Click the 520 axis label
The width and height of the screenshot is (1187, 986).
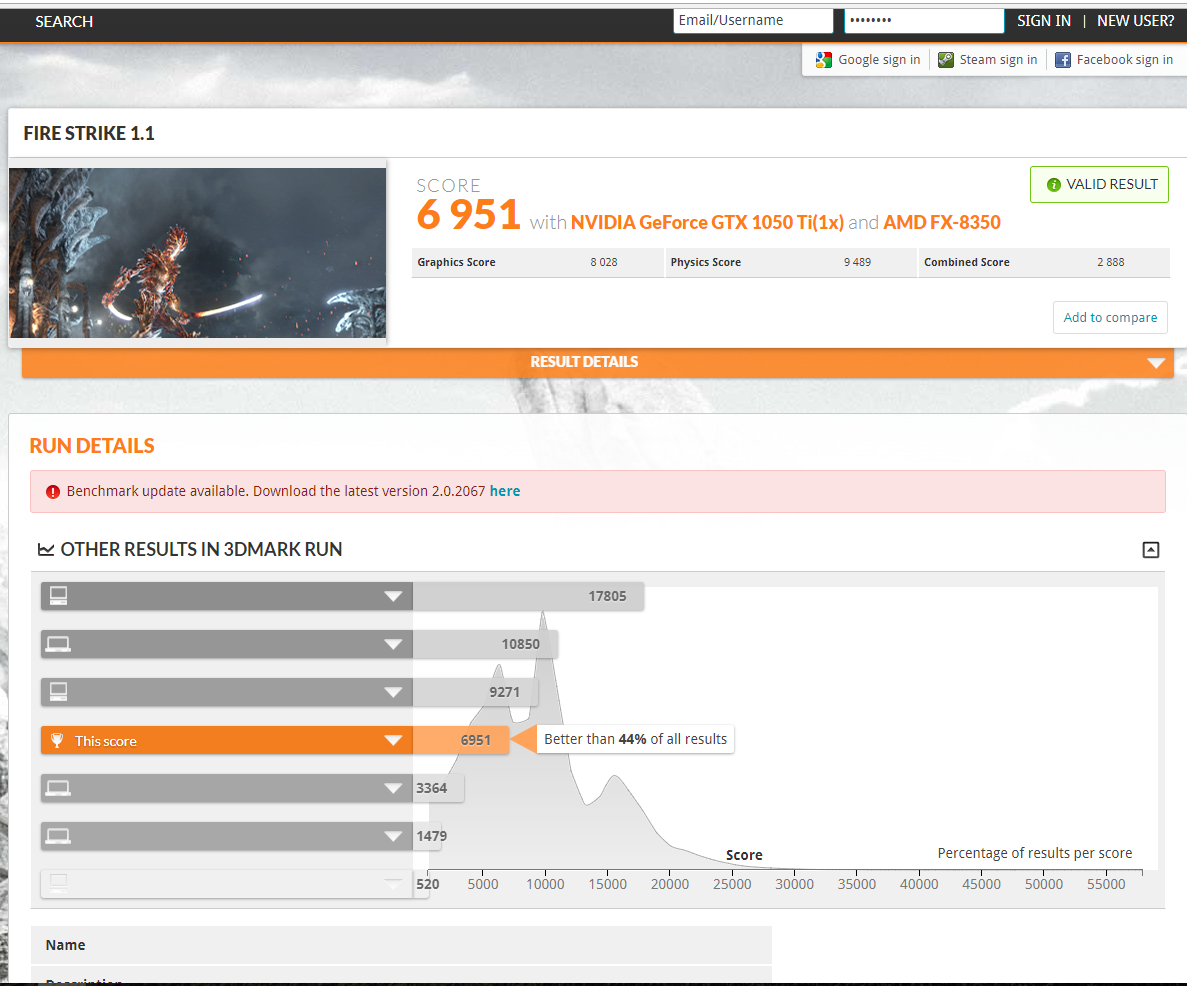tap(428, 884)
